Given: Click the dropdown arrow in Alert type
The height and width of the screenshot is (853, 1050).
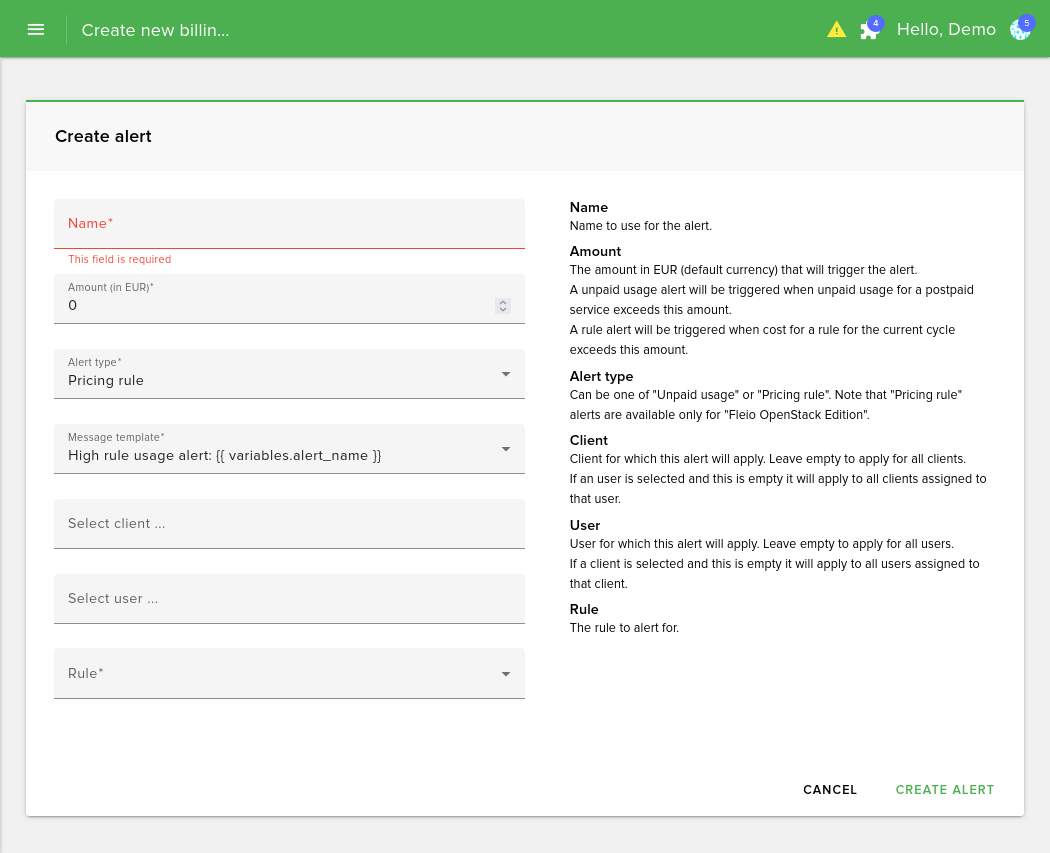Looking at the screenshot, I should click(x=505, y=374).
